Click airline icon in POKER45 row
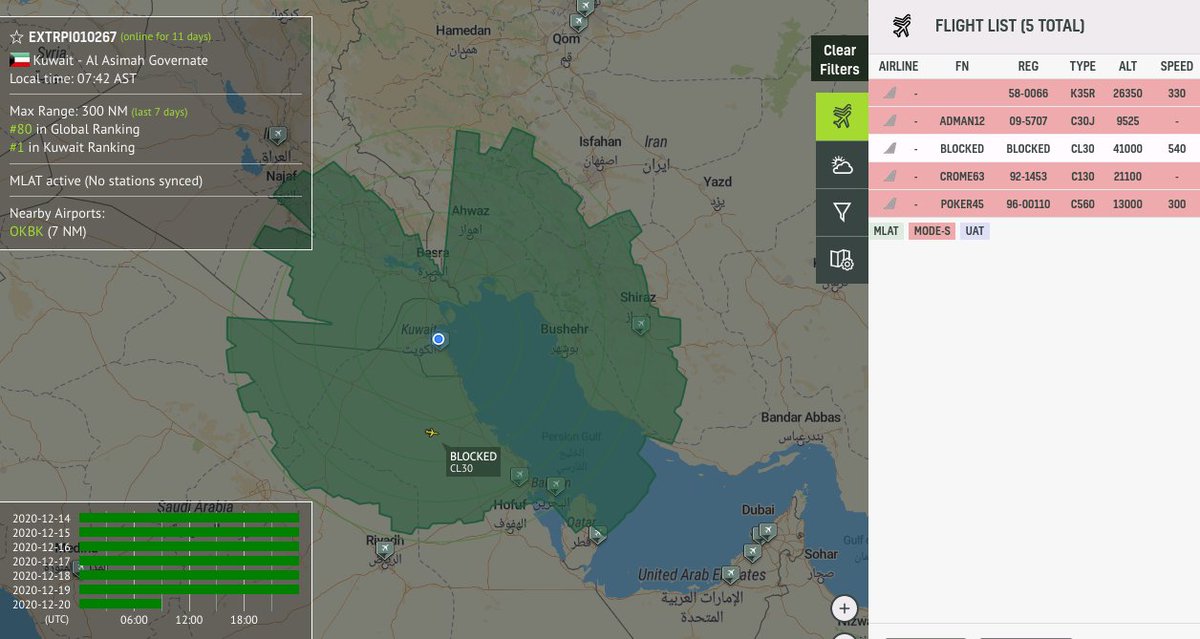The height and width of the screenshot is (639, 1200). (x=888, y=204)
